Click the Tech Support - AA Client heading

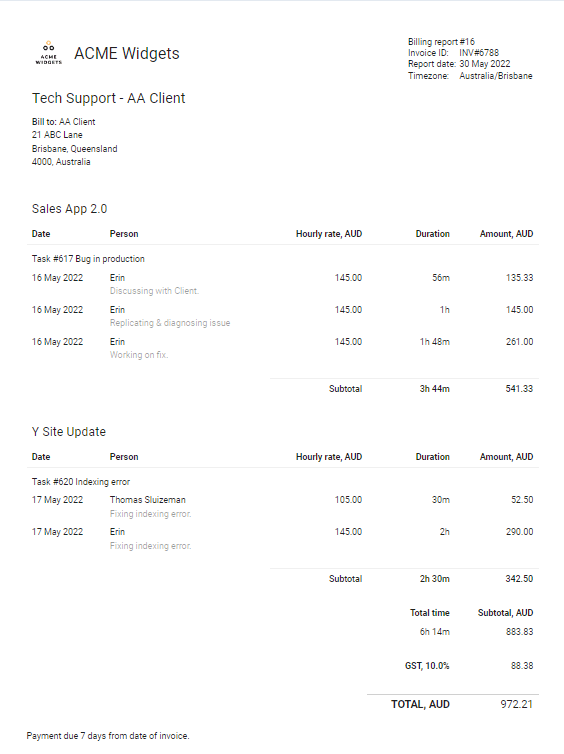109,98
